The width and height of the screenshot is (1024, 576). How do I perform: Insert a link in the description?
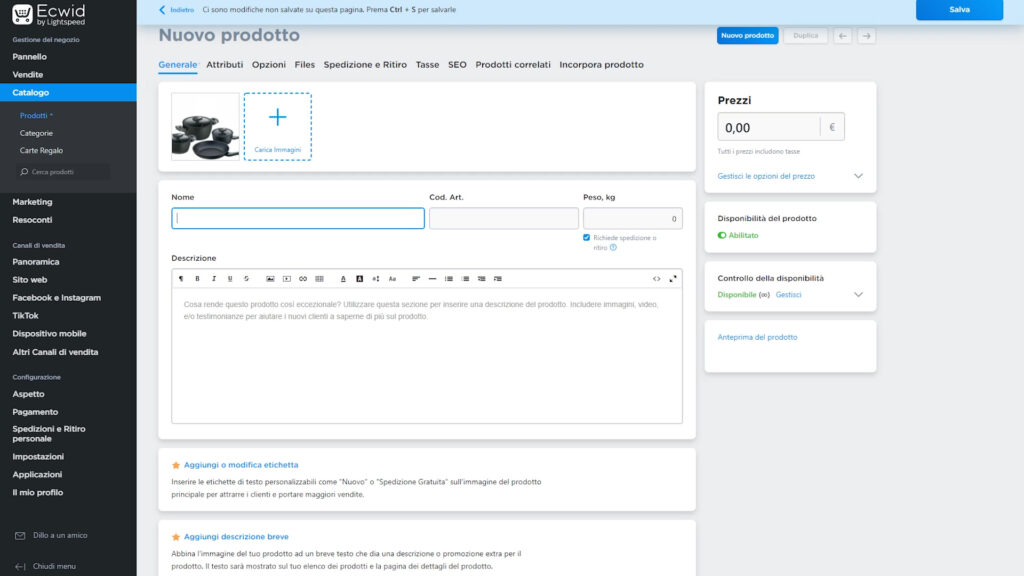click(x=303, y=278)
